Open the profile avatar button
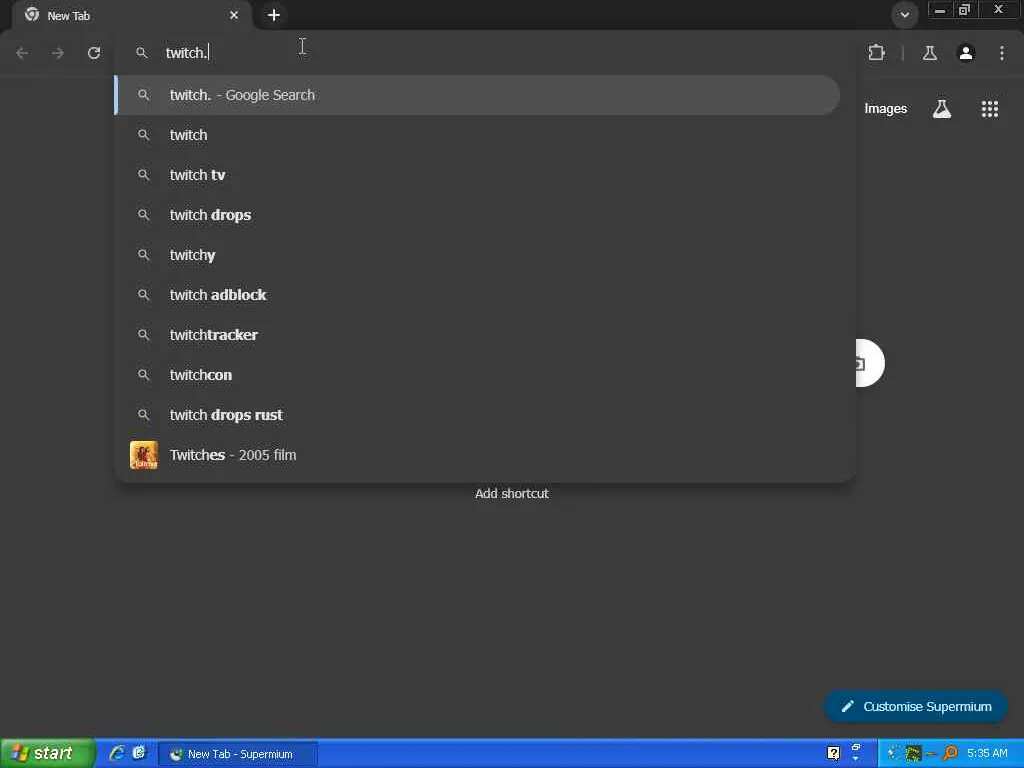 pyautogui.click(x=966, y=53)
